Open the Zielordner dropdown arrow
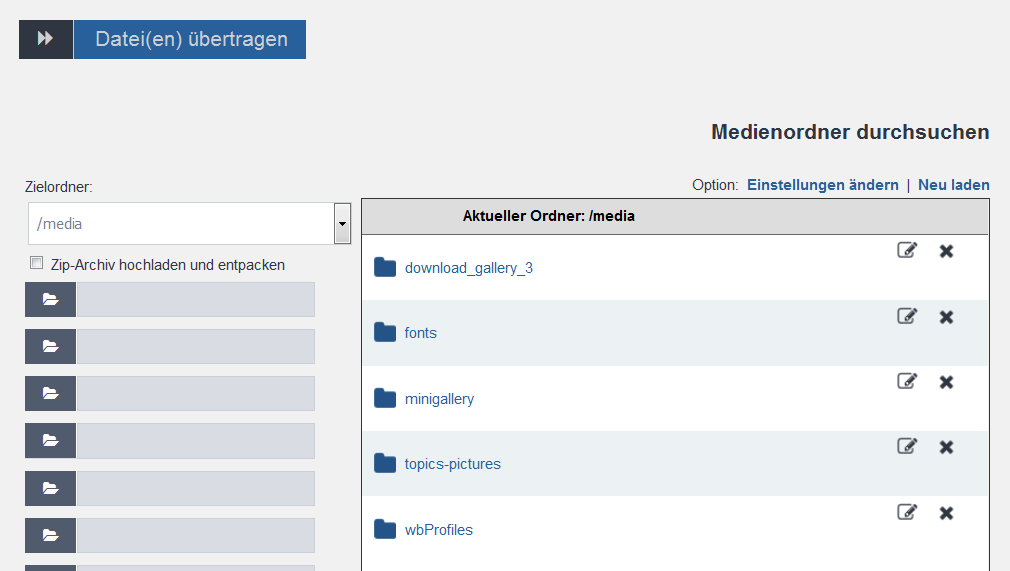 pos(342,224)
